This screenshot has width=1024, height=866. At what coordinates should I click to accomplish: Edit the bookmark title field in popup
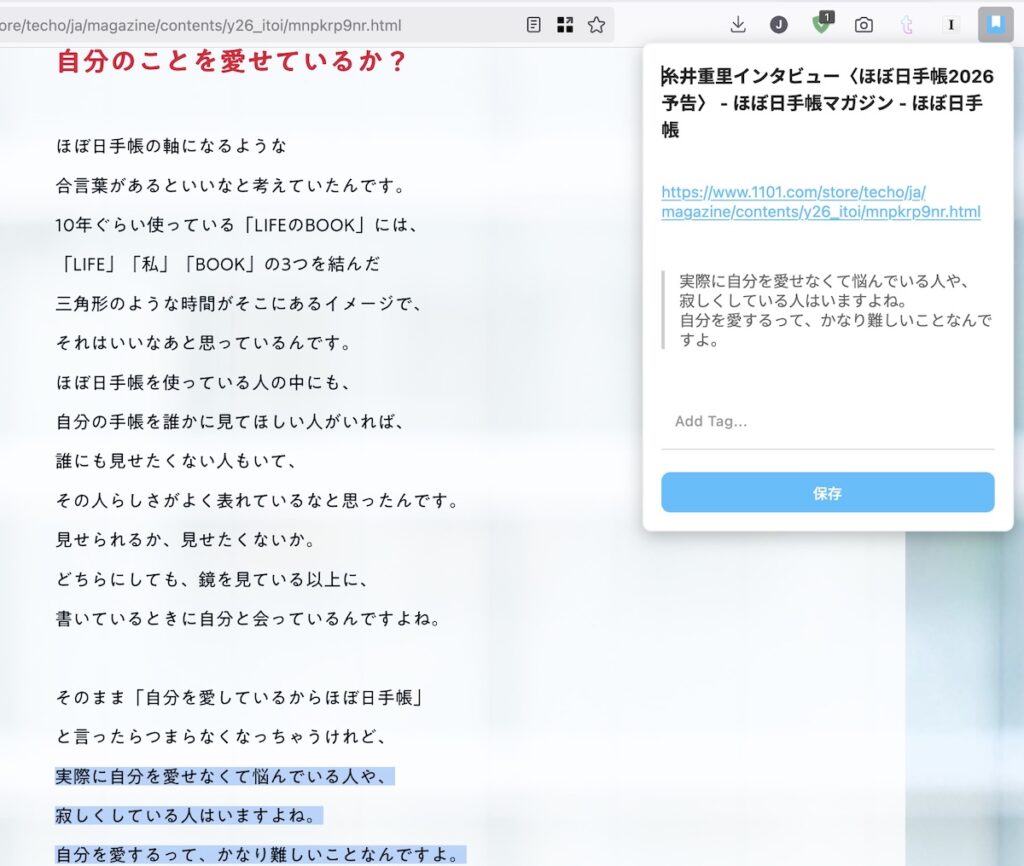pyautogui.click(x=827, y=103)
